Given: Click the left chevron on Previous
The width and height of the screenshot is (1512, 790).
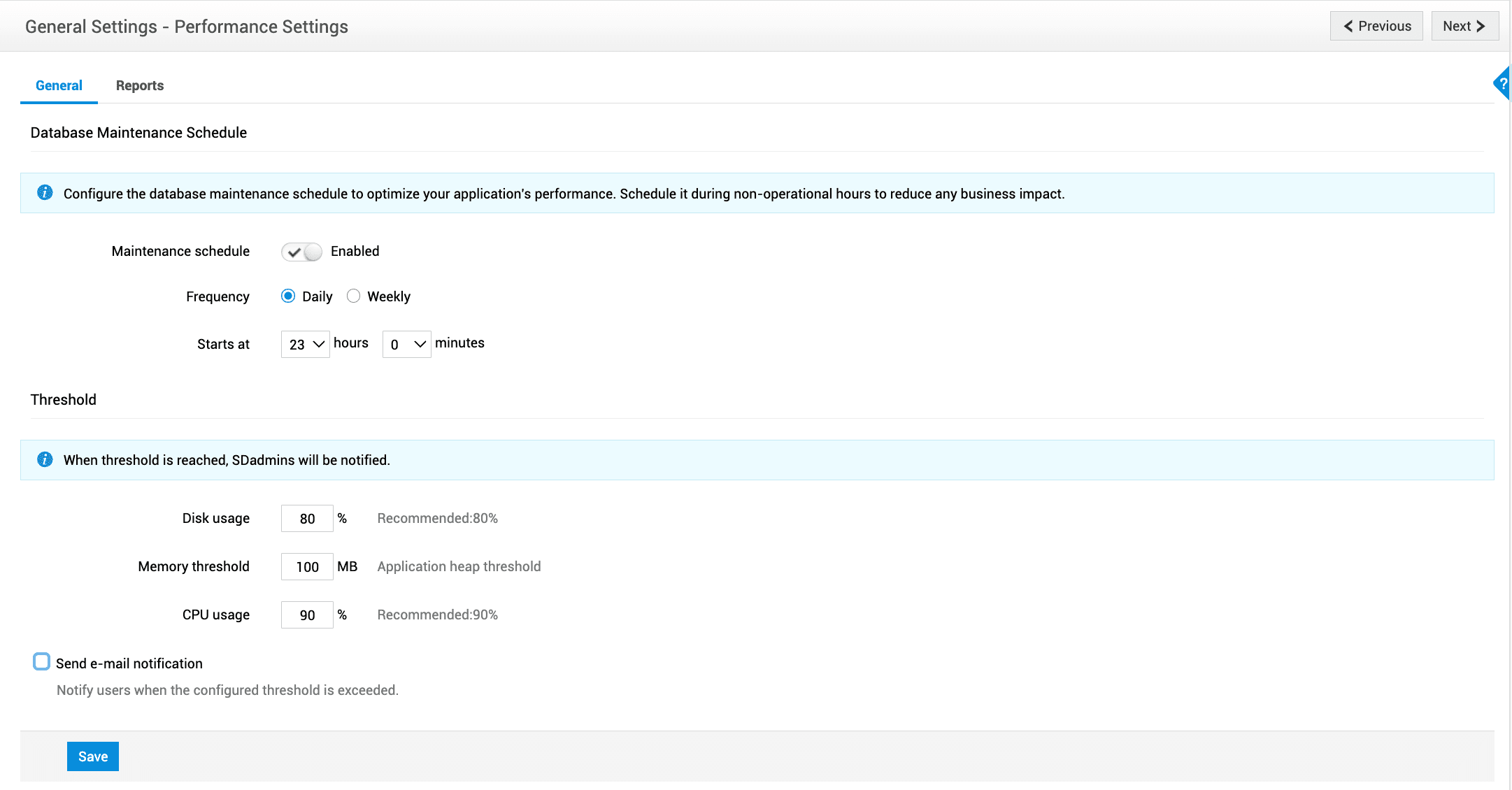Looking at the screenshot, I should [1348, 26].
